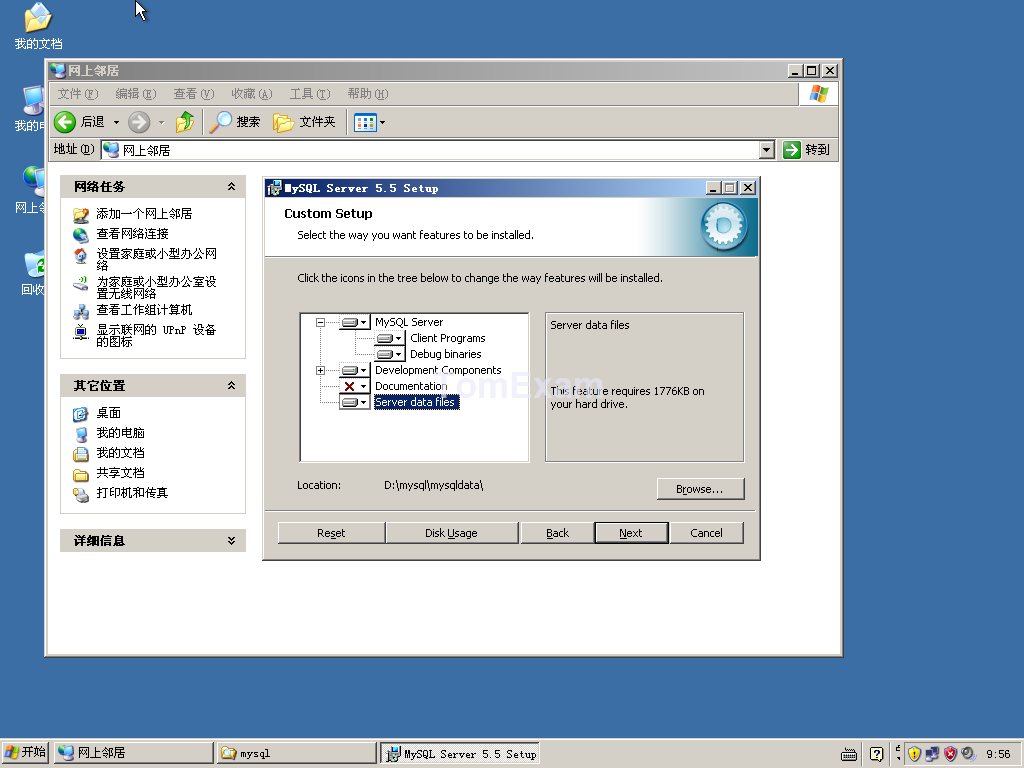Viewport: 1024px width, 768px height.
Task: Select Documentation in feature tree
Action: coord(411,386)
